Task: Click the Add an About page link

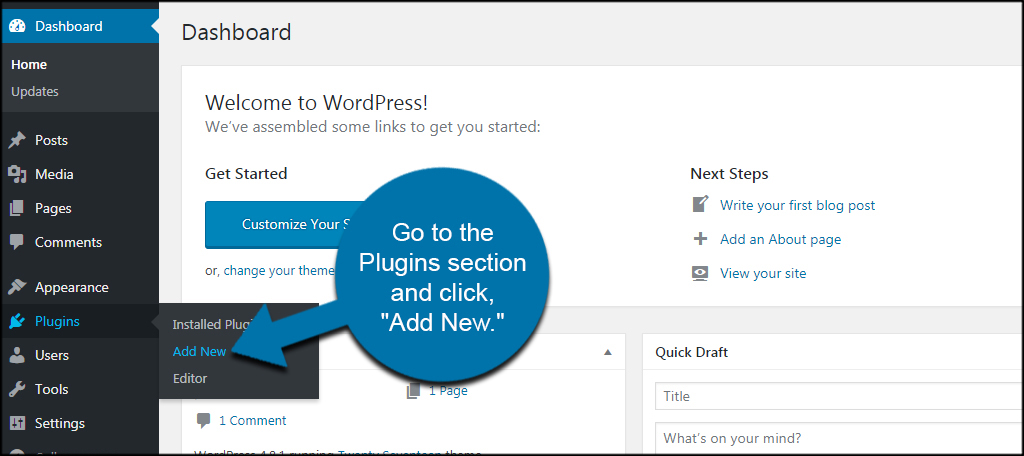Action: tap(780, 239)
